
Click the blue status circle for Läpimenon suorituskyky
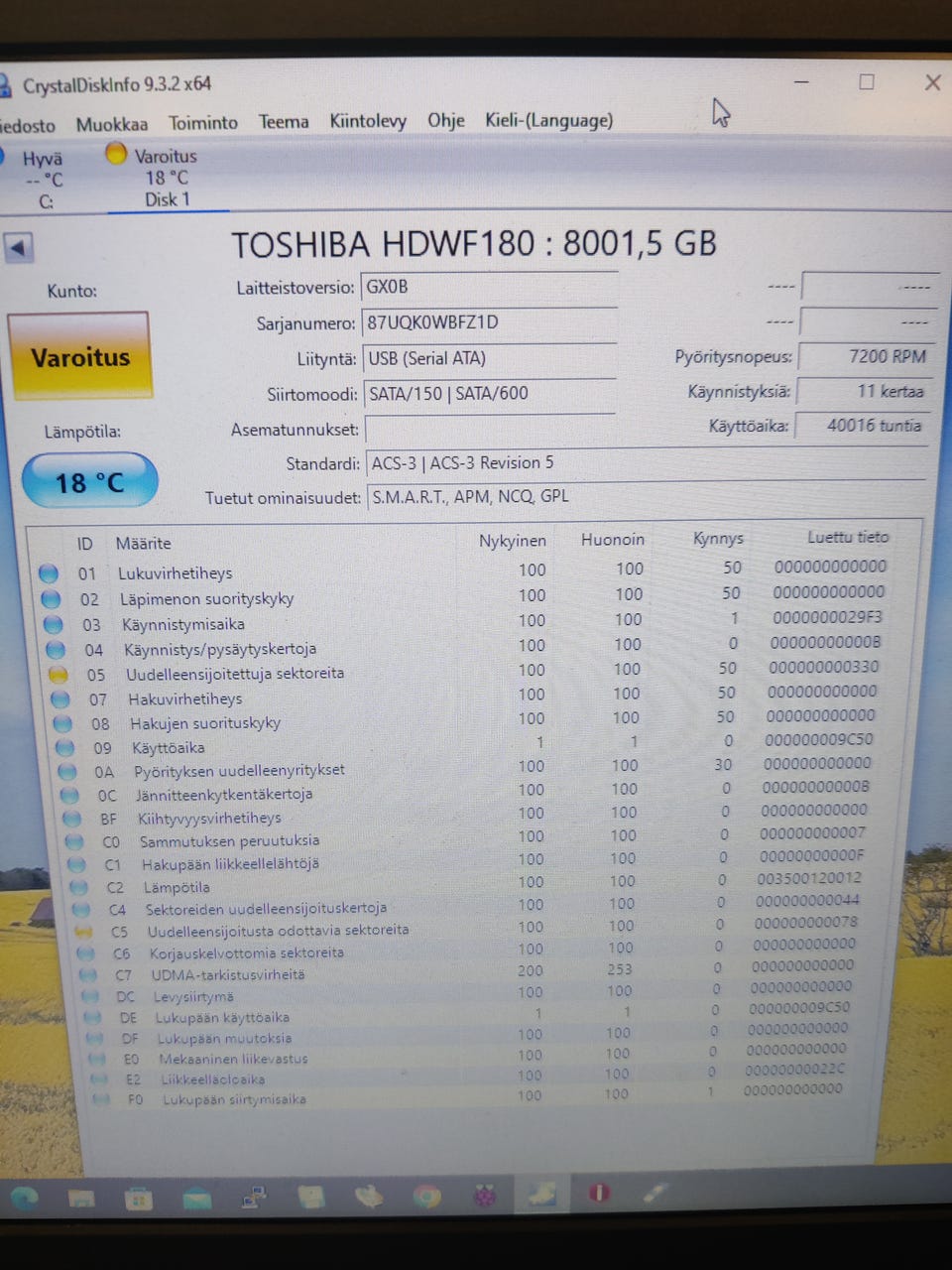coord(51,599)
